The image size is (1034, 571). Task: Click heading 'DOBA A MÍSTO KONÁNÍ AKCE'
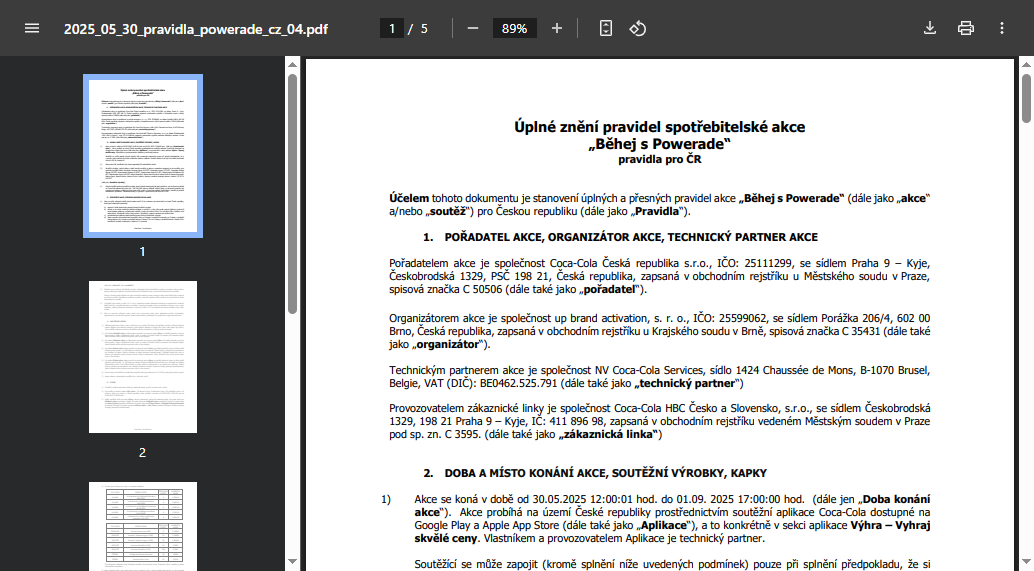click(x=526, y=473)
